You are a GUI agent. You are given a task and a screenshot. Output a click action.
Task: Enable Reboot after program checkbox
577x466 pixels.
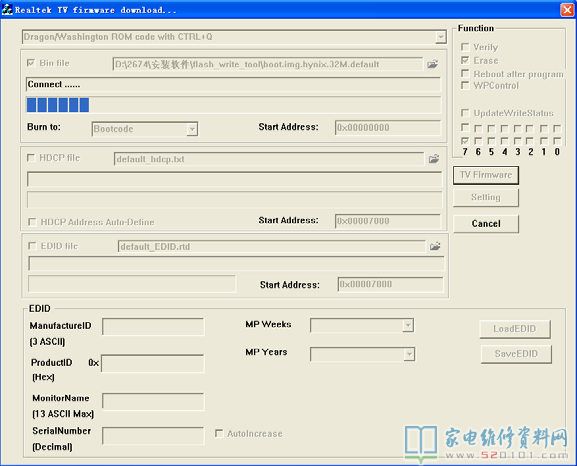click(465, 73)
